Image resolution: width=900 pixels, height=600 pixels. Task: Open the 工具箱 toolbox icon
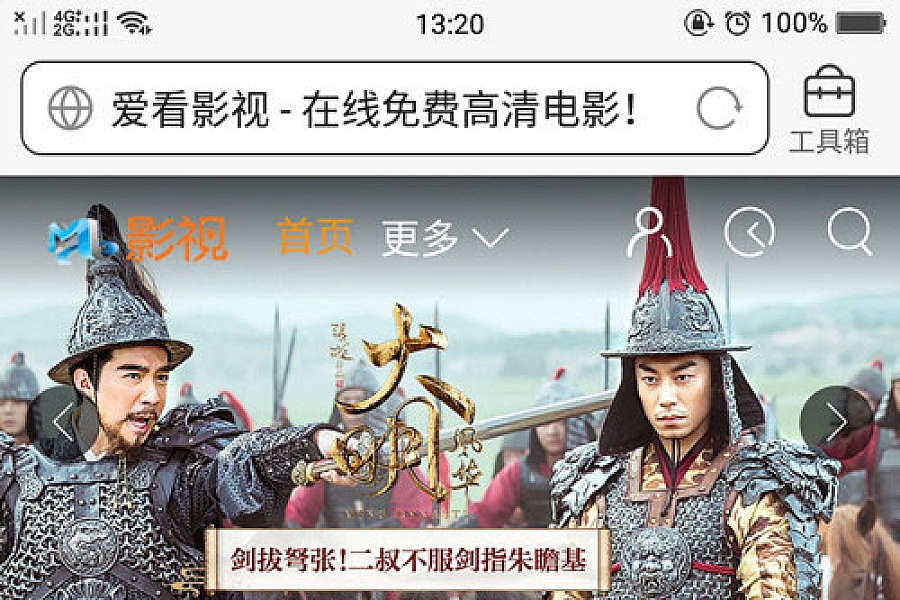click(x=829, y=109)
